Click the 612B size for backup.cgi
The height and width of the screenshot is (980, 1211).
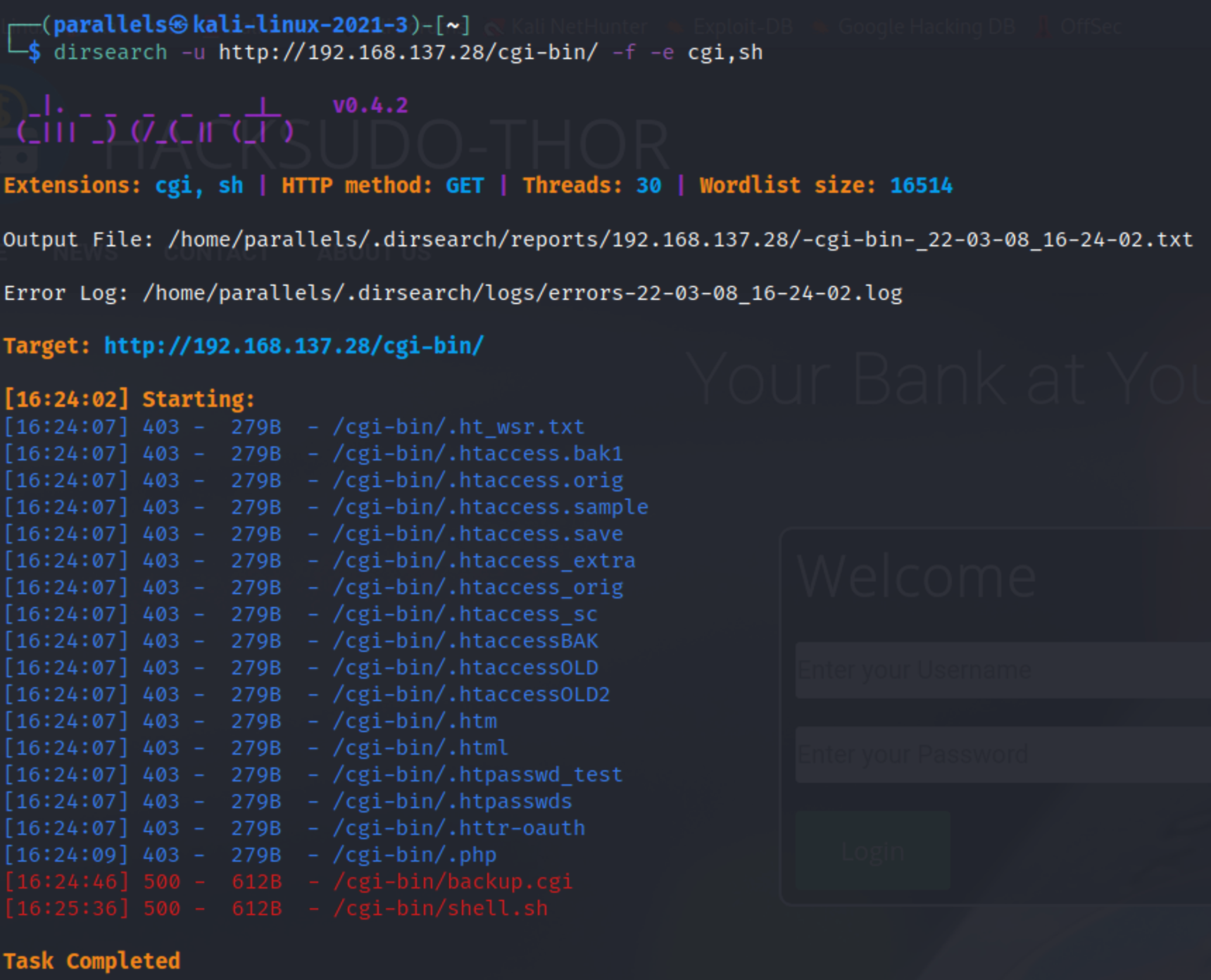(256, 881)
